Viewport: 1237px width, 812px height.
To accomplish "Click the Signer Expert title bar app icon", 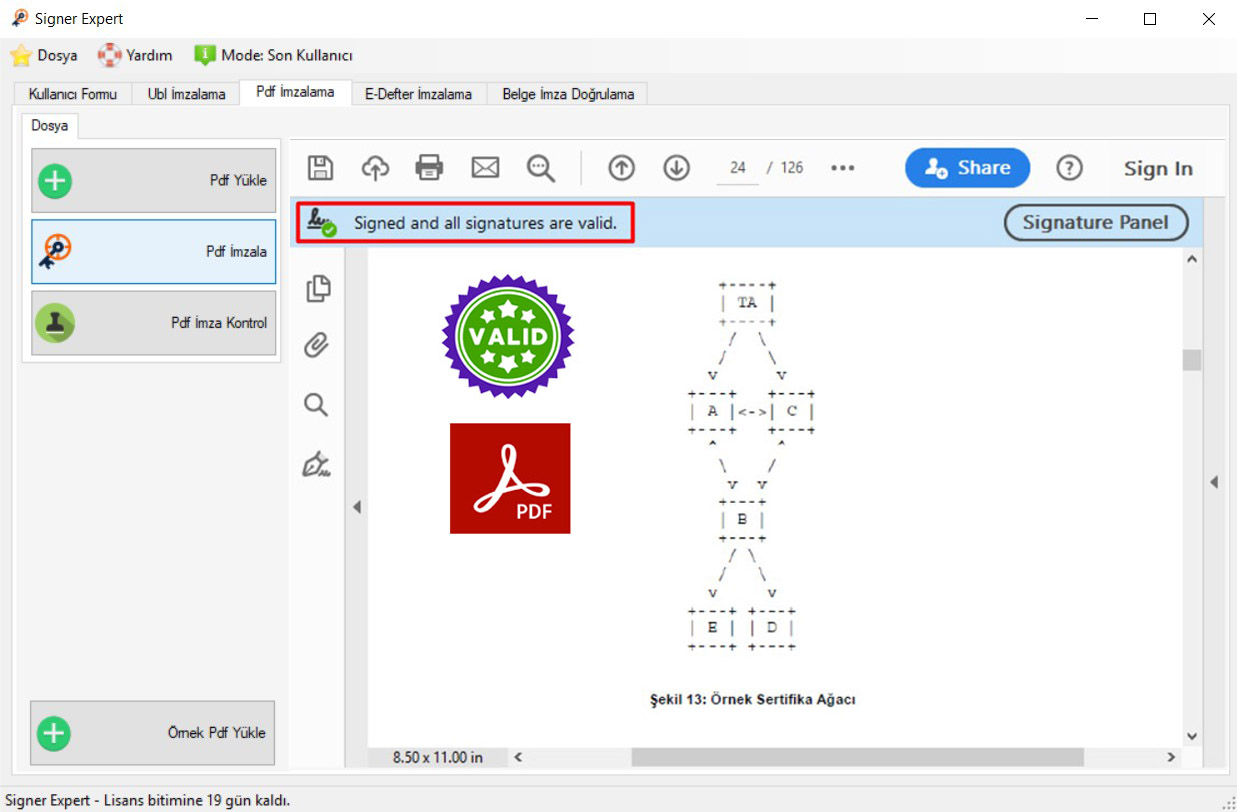I will pos(20,19).
